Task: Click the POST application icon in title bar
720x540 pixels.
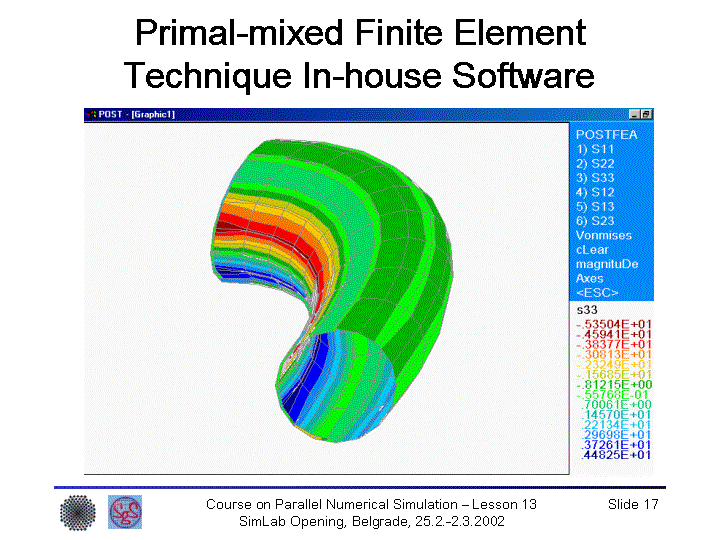Action: 90,114
